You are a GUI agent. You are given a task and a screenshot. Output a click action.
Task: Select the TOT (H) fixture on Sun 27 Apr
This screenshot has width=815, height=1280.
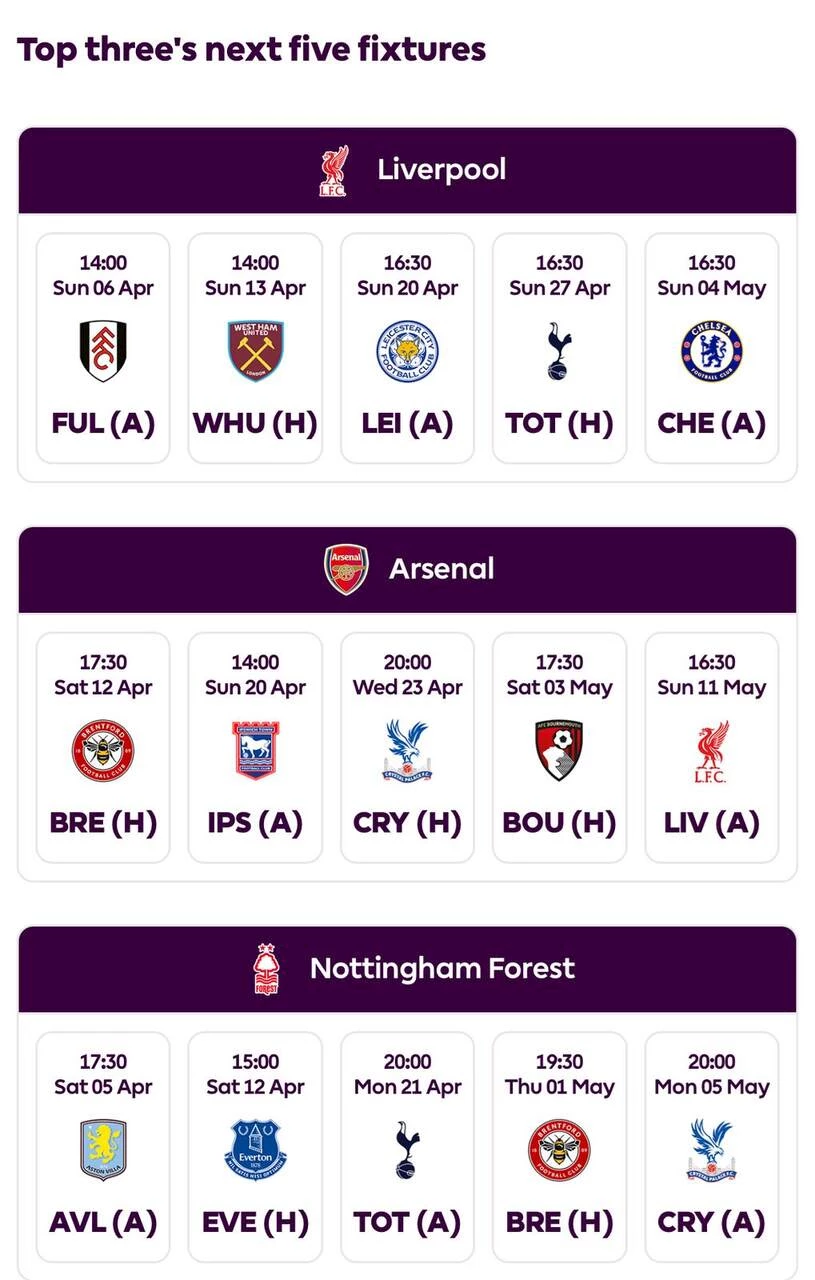tap(559, 348)
